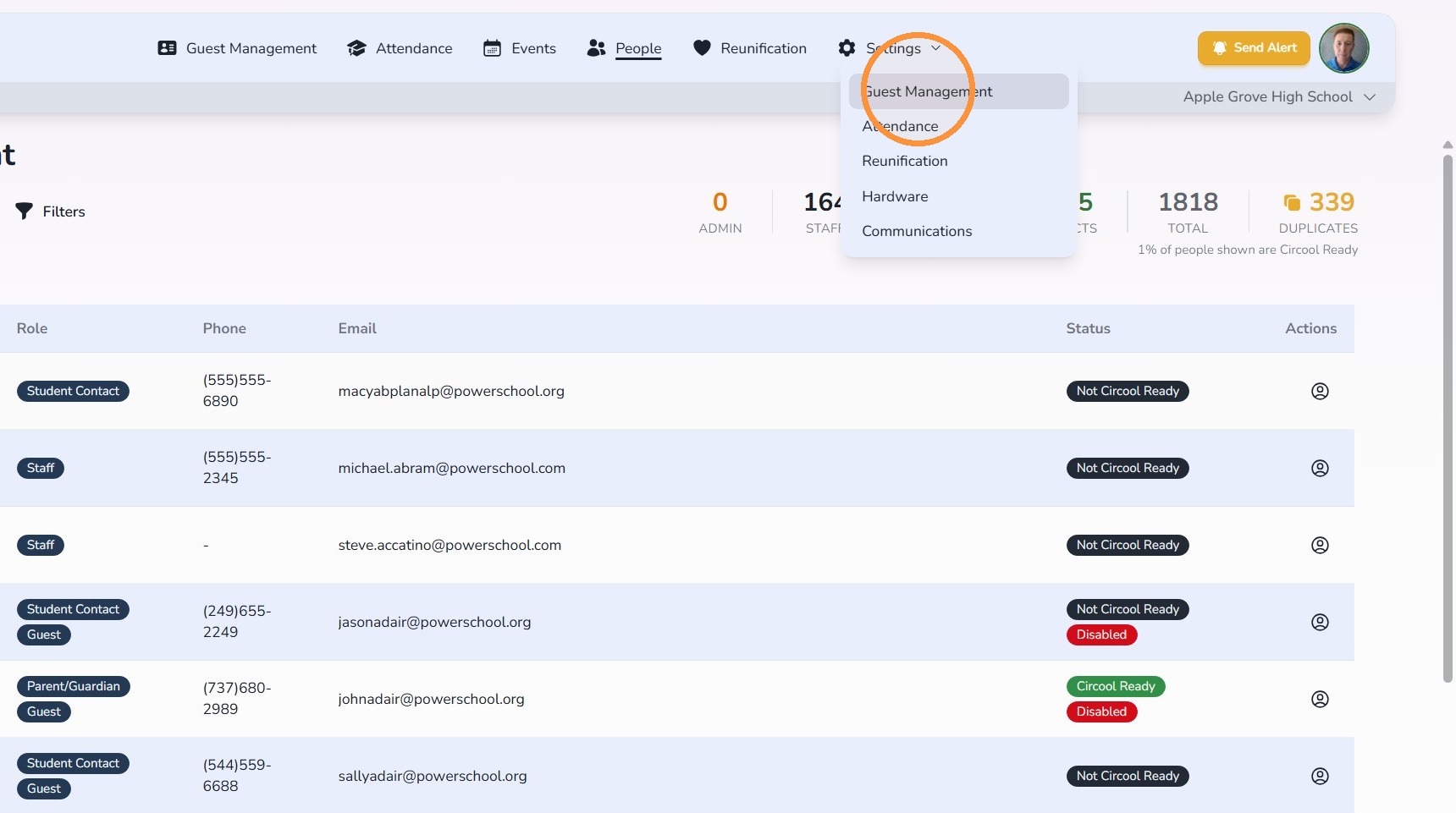This screenshot has width=1456, height=813.
Task: Click phone number (737)680-2989
Action: [x=237, y=698]
